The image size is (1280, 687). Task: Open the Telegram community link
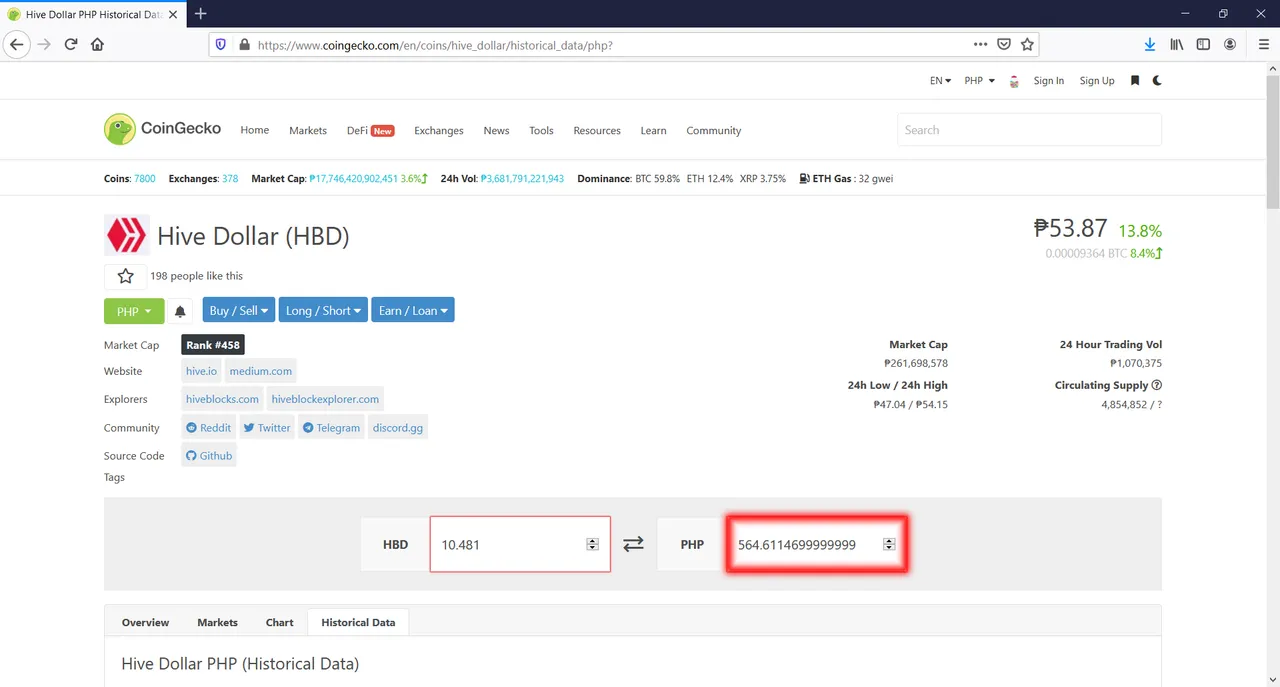331,427
